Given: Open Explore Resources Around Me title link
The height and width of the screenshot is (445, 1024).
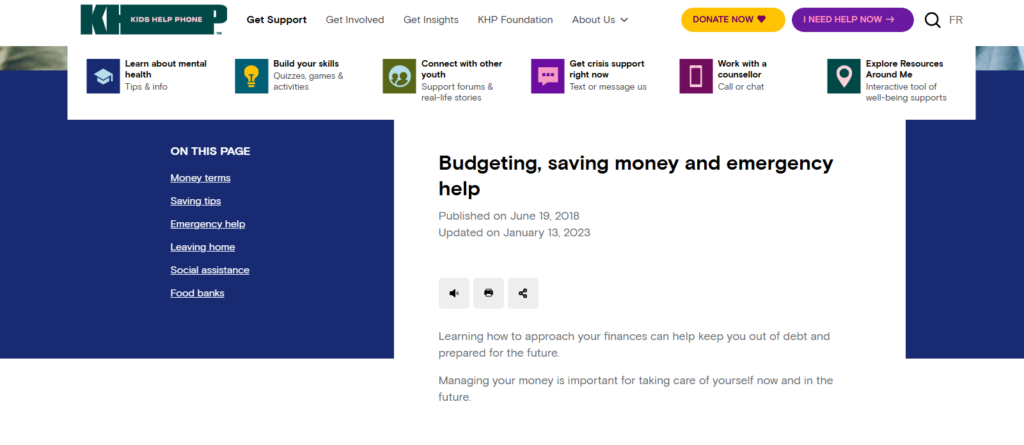Looking at the screenshot, I should [904, 69].
